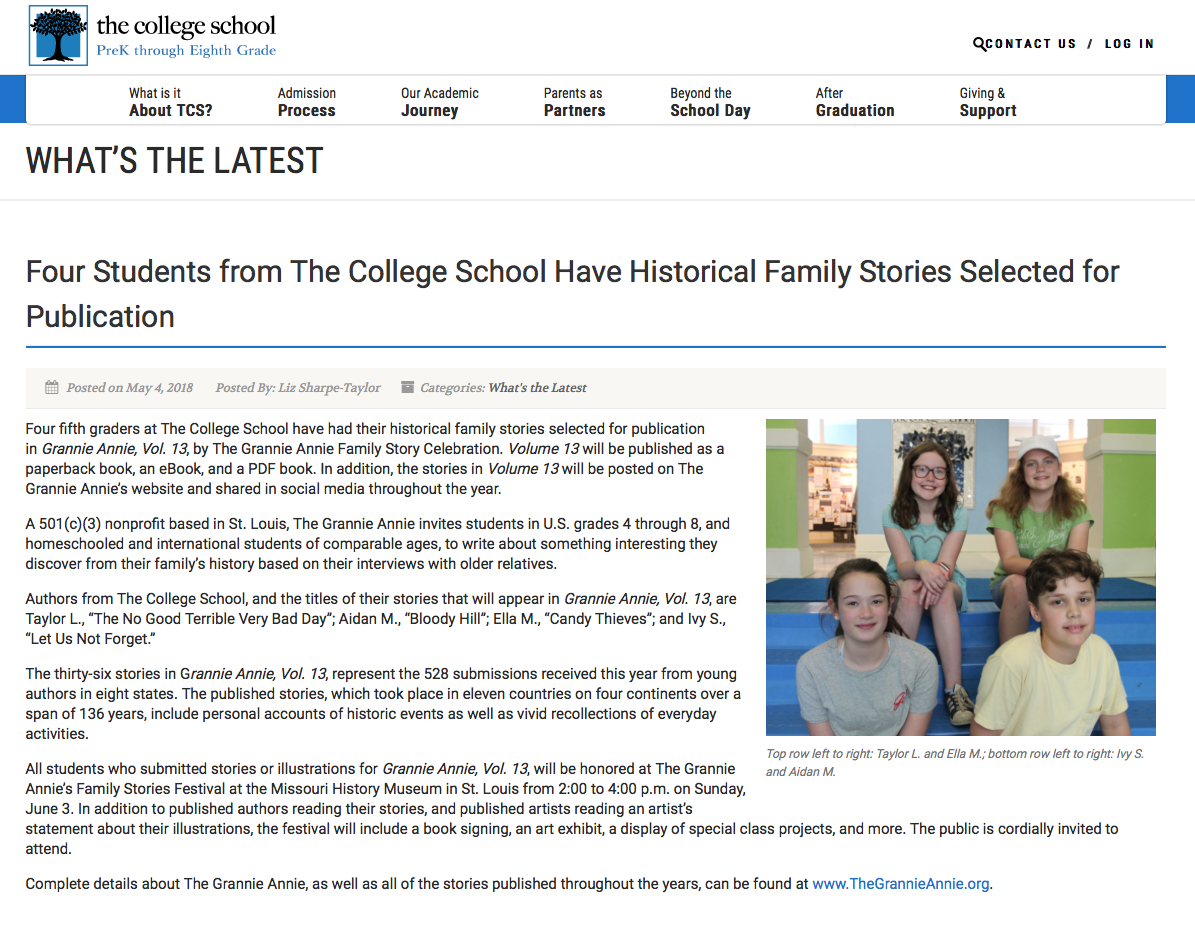Open Admission Process menu
This screenshot has height=949, width=1195.
coord(306,102)
